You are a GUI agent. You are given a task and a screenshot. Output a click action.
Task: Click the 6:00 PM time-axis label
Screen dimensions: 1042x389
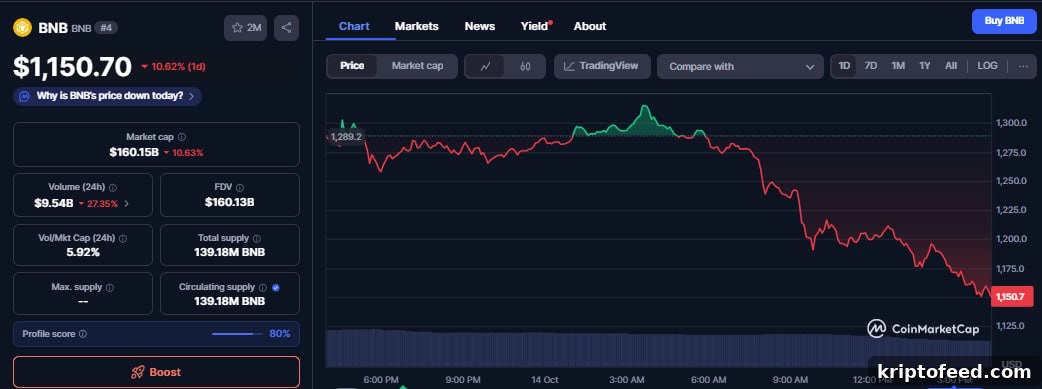click(x=381, y=380)
